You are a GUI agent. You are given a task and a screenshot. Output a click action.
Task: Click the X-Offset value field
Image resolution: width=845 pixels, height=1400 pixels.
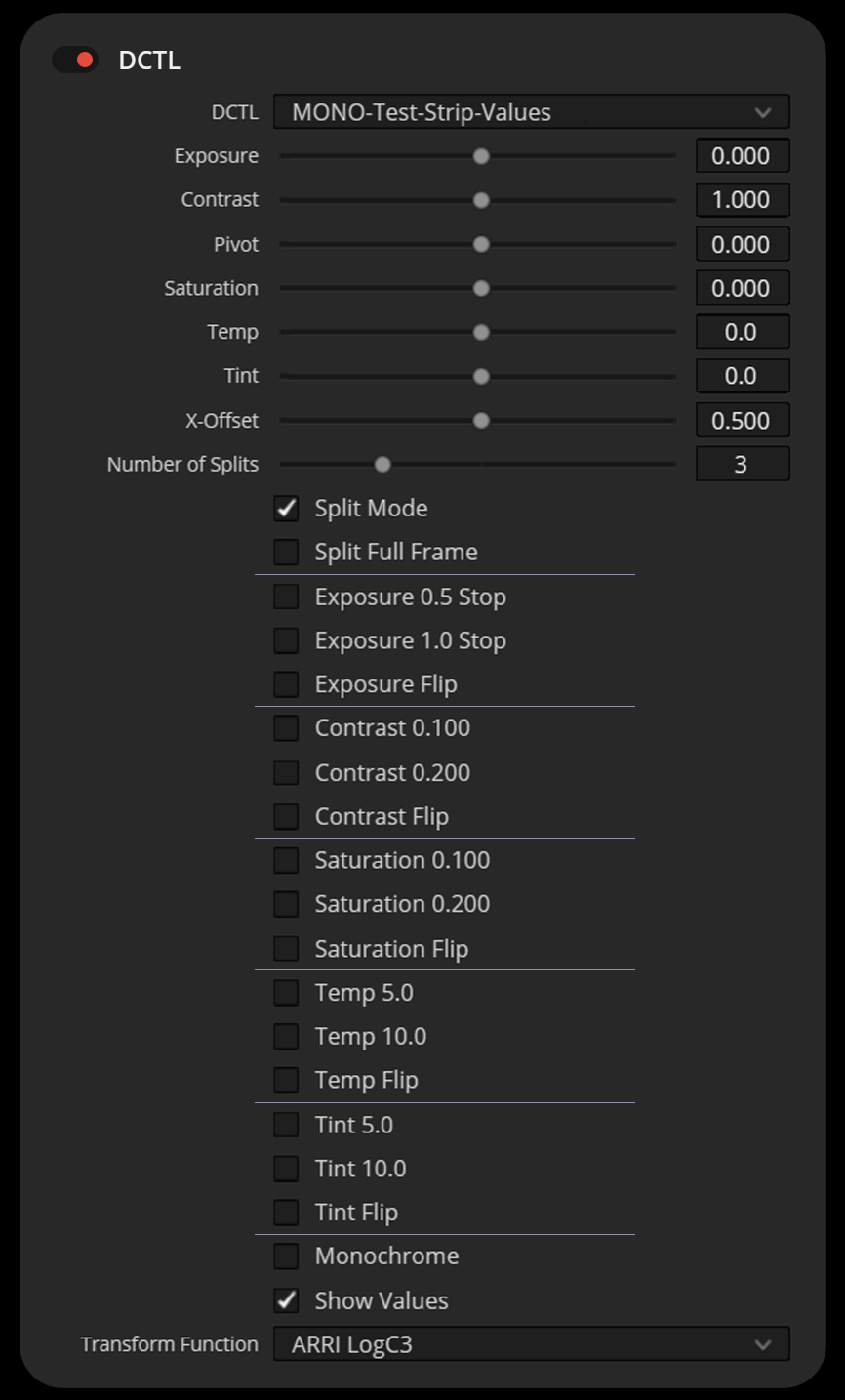[742, 421]
